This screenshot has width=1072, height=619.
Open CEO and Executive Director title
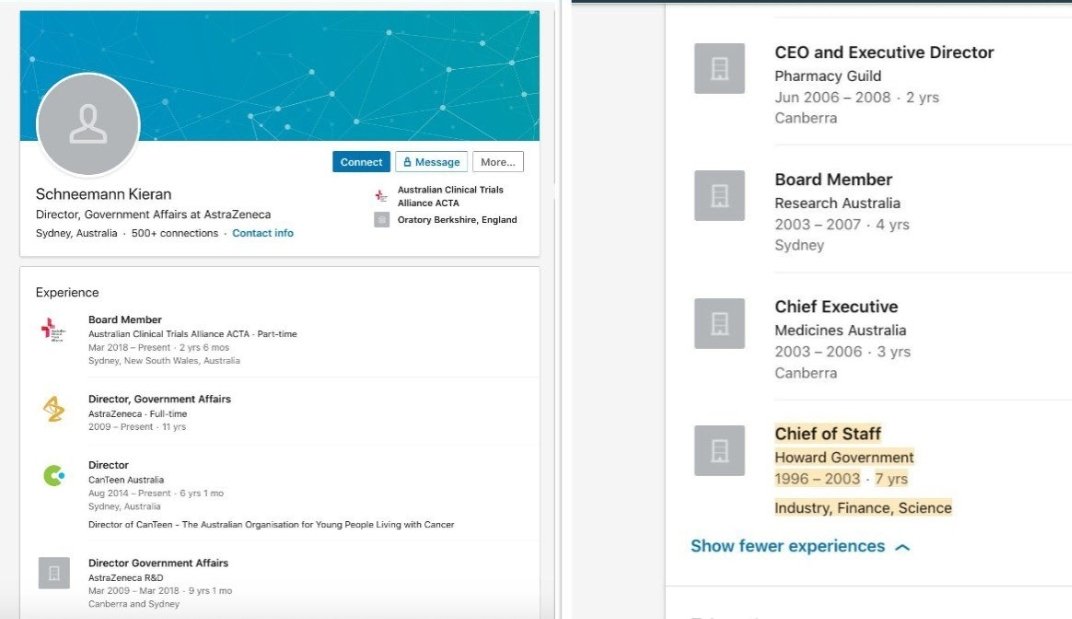click(x=884, y=53)
